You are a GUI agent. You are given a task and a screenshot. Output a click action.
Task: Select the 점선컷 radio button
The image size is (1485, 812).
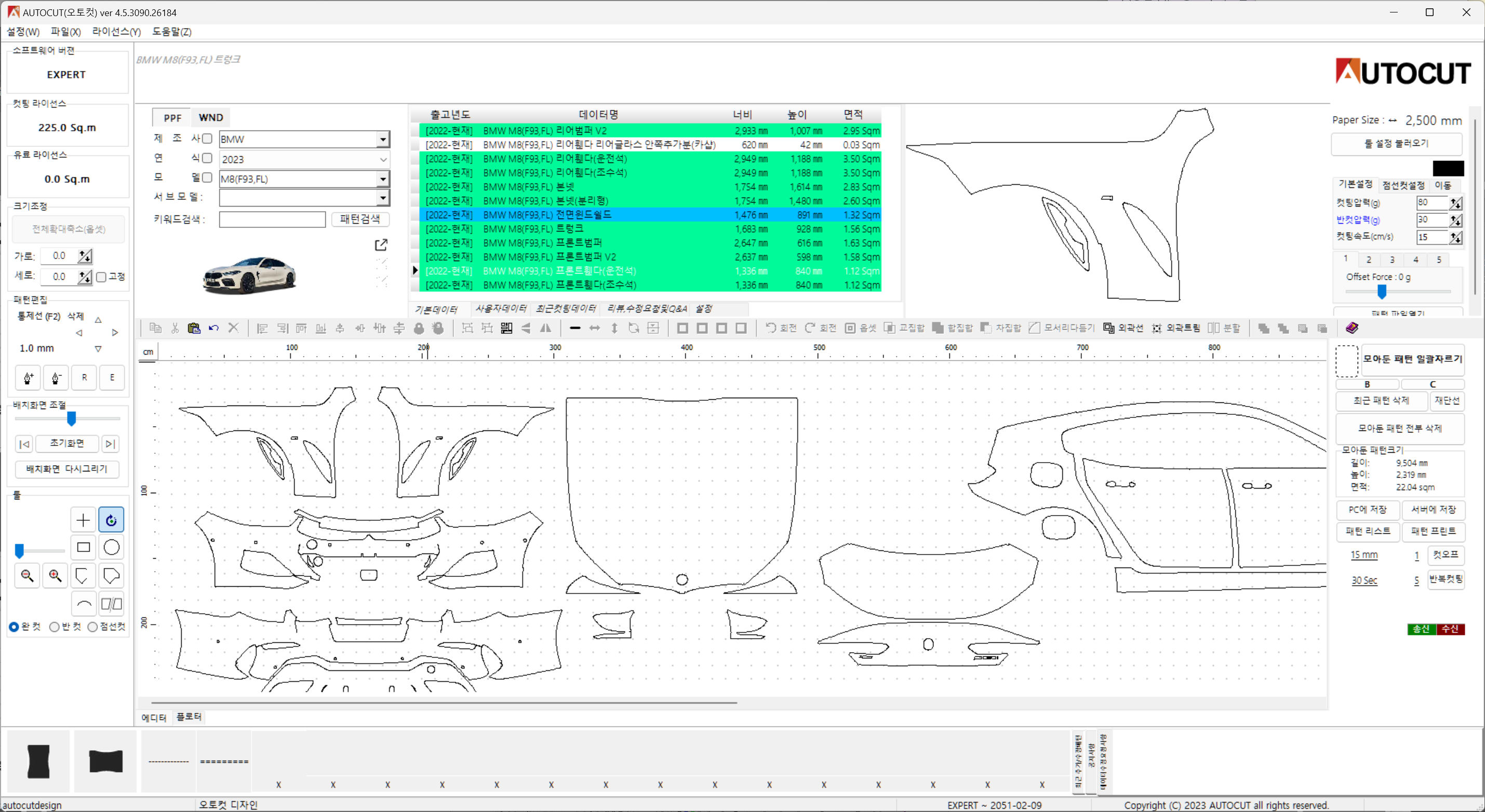coord(92,627)
